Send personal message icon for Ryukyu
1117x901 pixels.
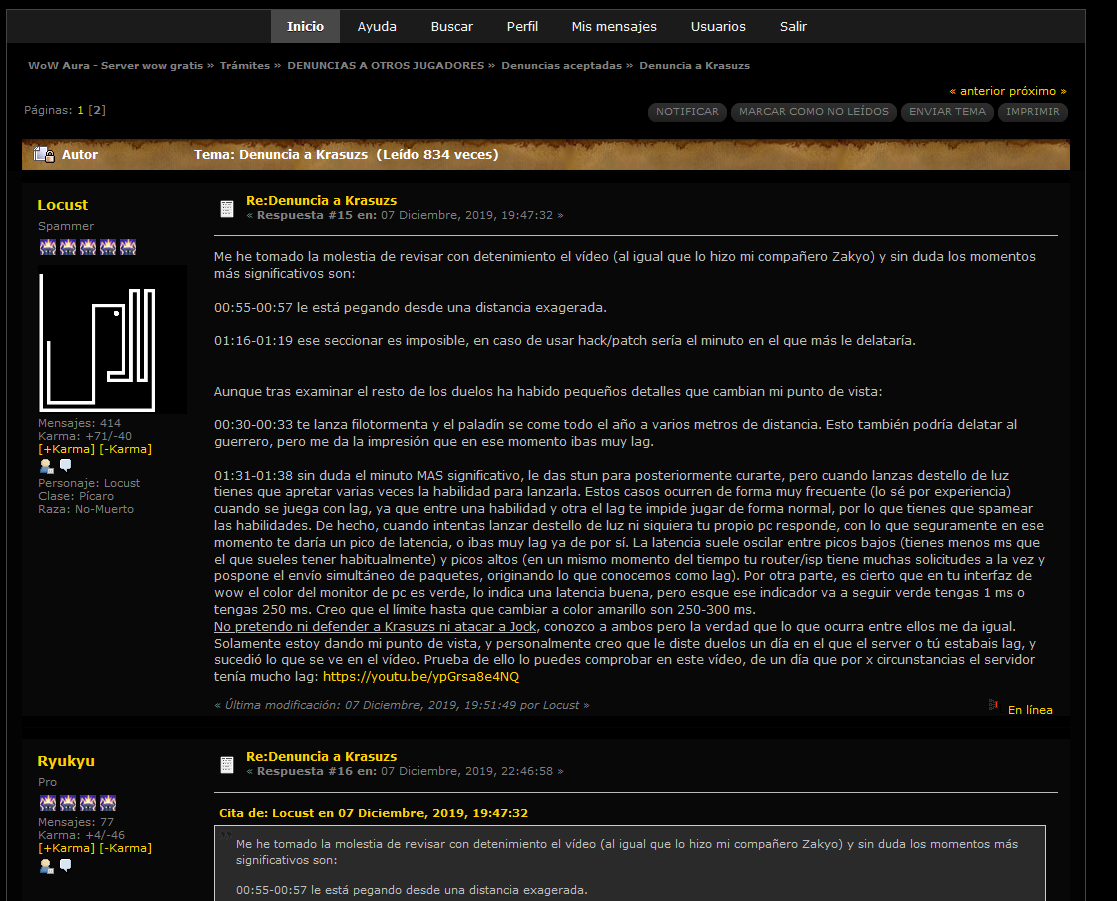pyautogui.click(x=66, y=865)
